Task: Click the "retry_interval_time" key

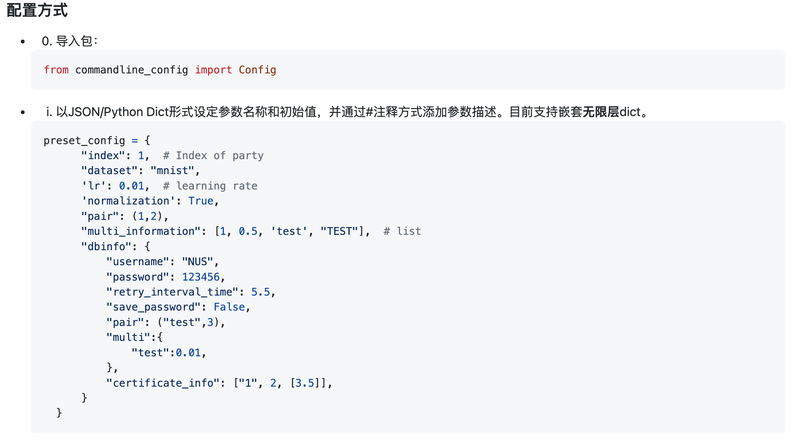Action: 172,292
